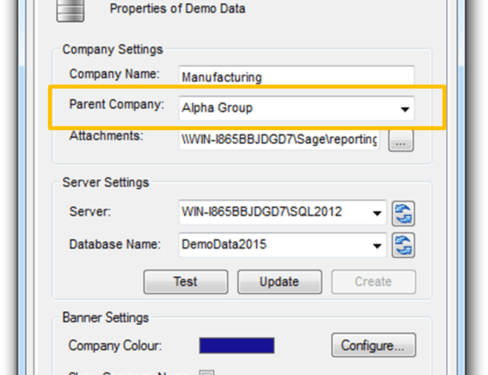Expand the Database Name dropdown arrow
Screen dimensions: 488x375
[x=377, y=246]
